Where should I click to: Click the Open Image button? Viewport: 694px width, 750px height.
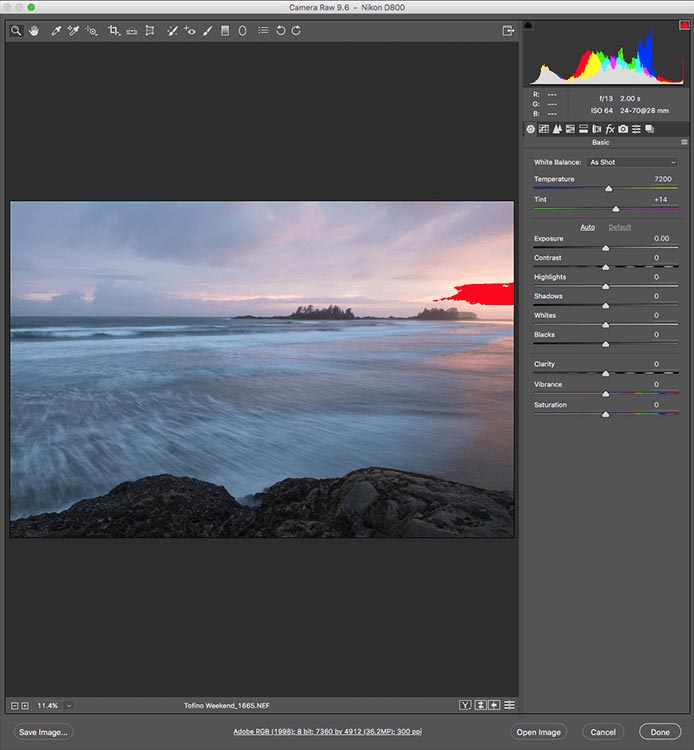point(538,732)
